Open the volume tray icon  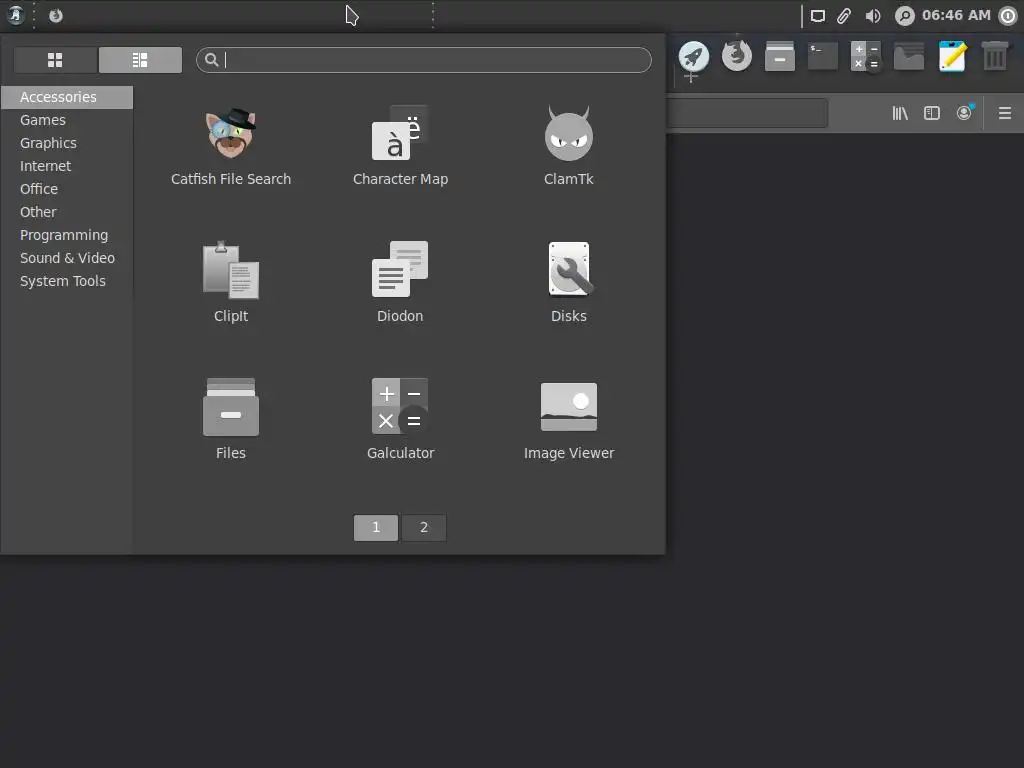[x=873, y=16]
